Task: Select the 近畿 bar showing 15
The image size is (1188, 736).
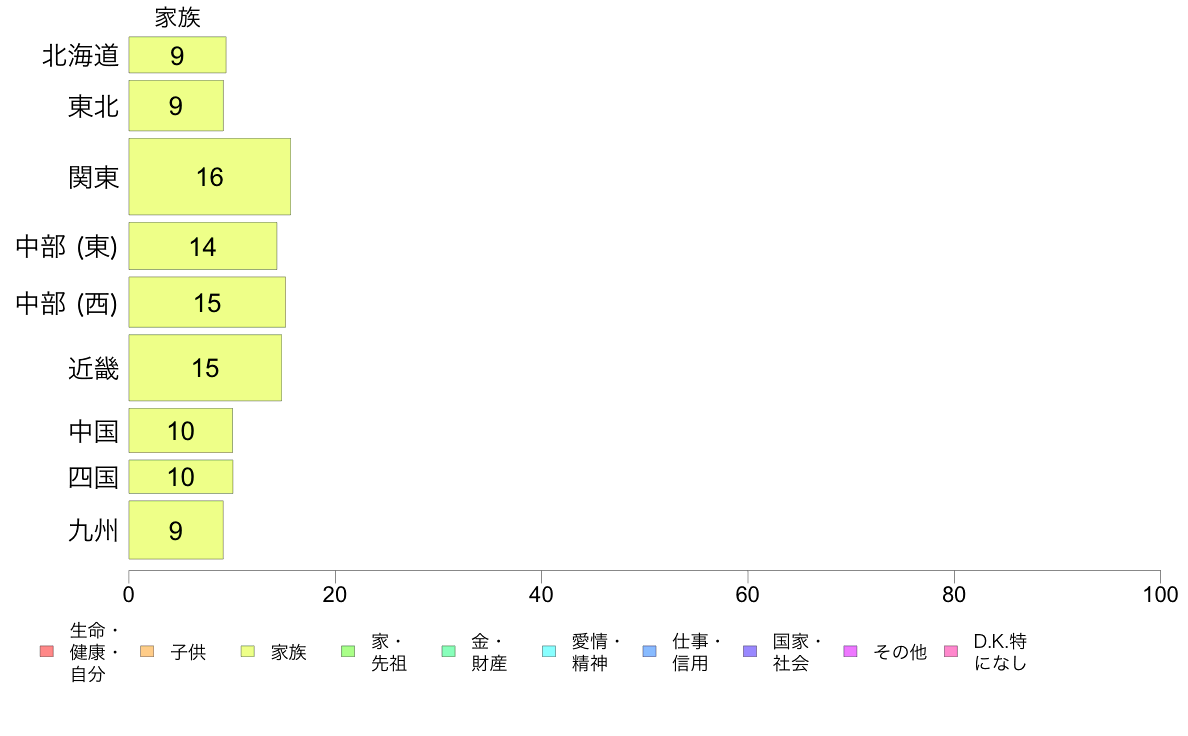Action: [x=205, y=368]
